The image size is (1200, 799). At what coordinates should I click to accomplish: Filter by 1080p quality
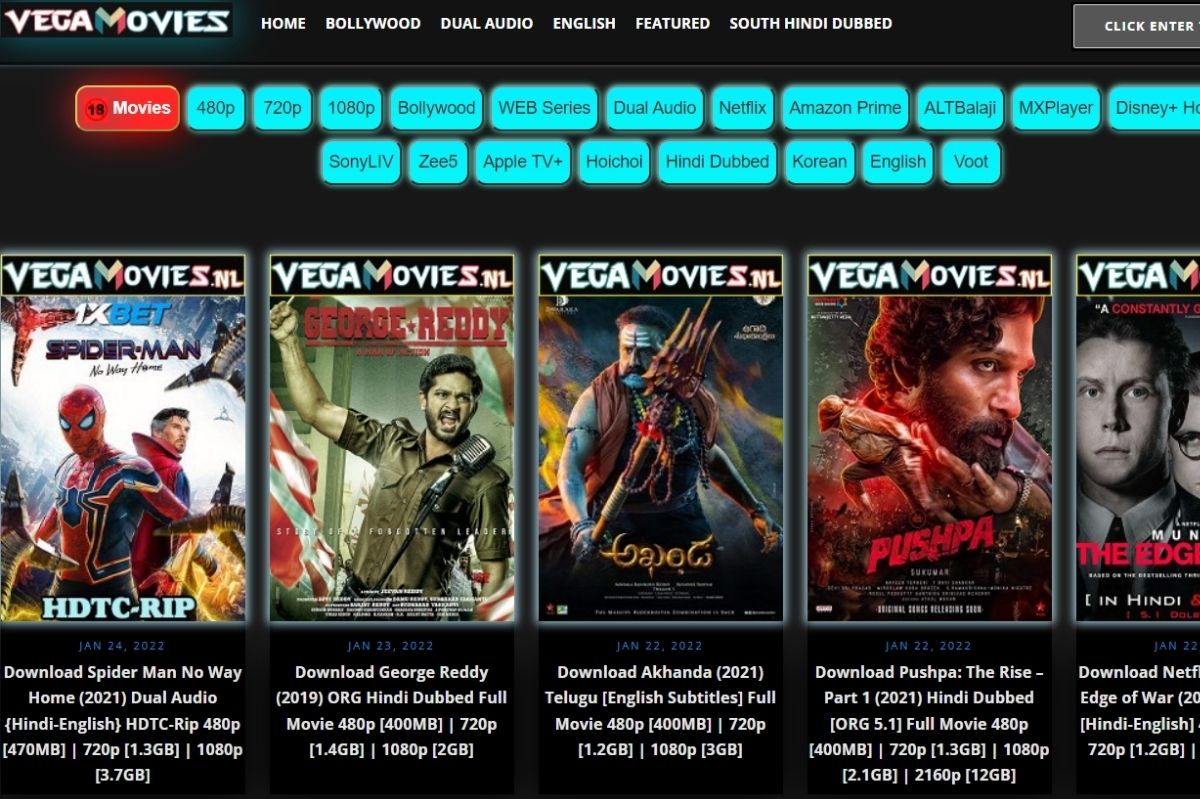pos(351,108)
